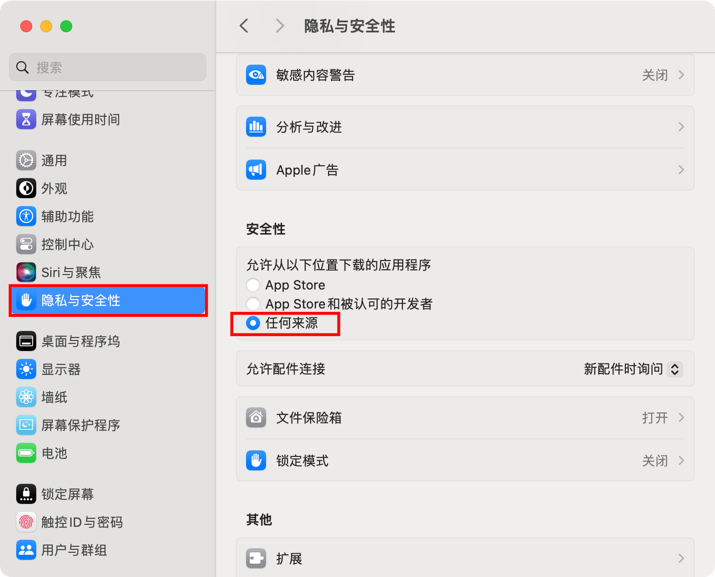715x577 pixels.
Task: Select App Store和被认可的开发者 radio option
Action: 253,304
